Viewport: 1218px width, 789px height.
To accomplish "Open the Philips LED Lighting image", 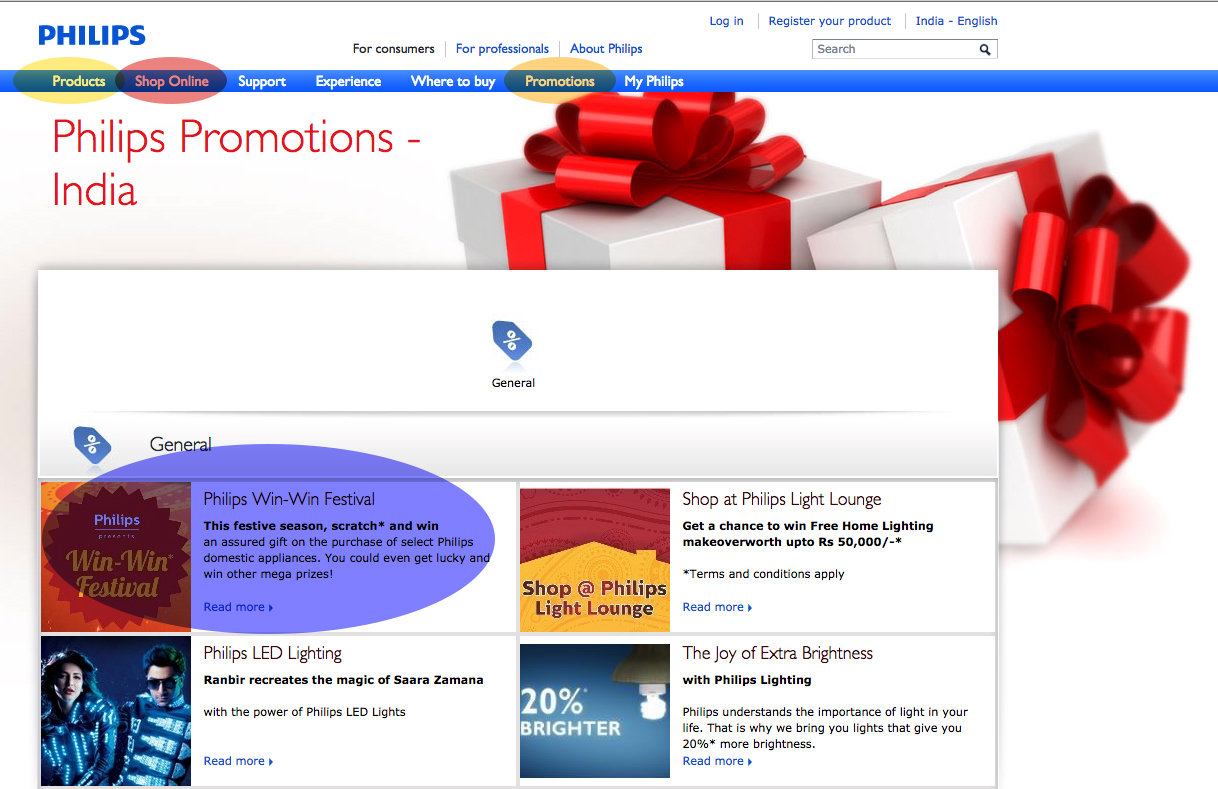I will (x=116, y=710).
